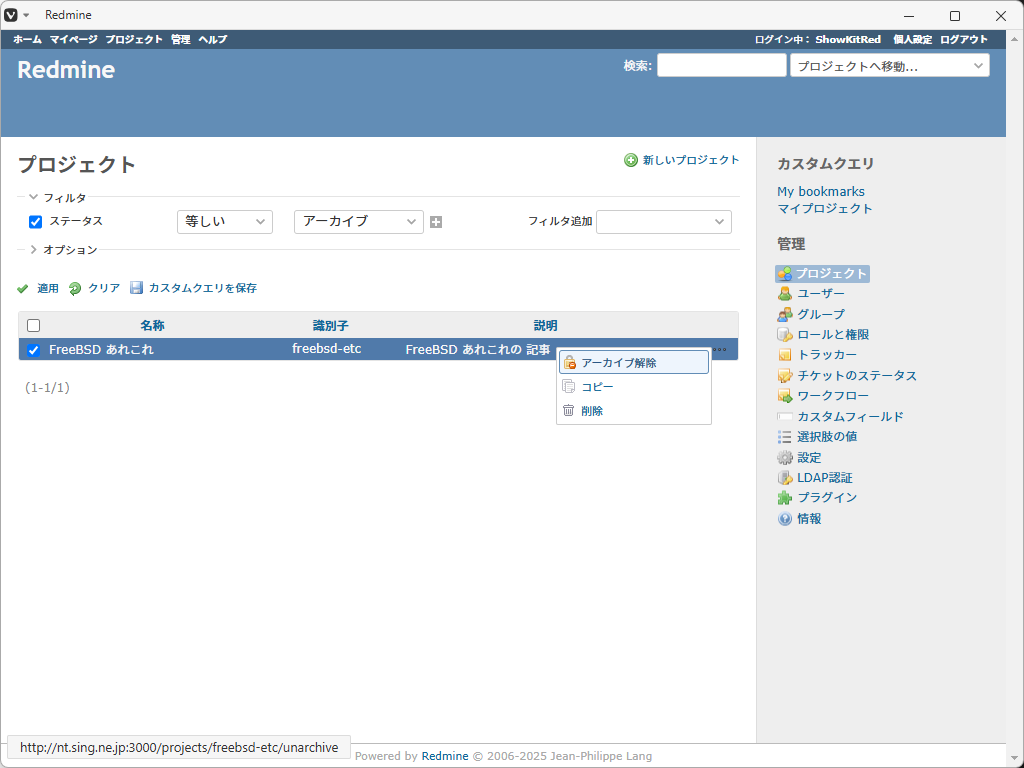The height and width of the screenshot is (768, 1024).
Task: Click the Vivaldi browser logo in title bar
Action: [x=11, y=15]
